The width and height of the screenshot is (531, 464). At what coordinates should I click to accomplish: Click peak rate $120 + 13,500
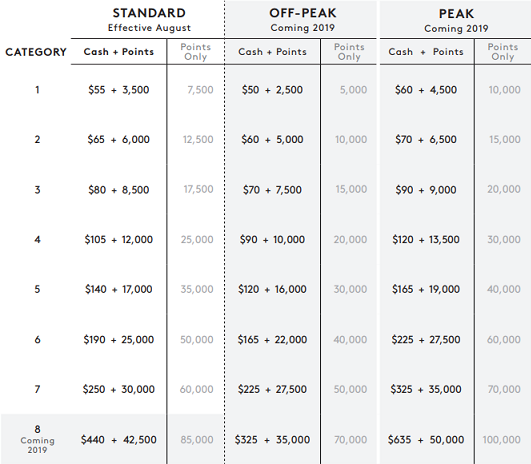click(x=426, y=239)
